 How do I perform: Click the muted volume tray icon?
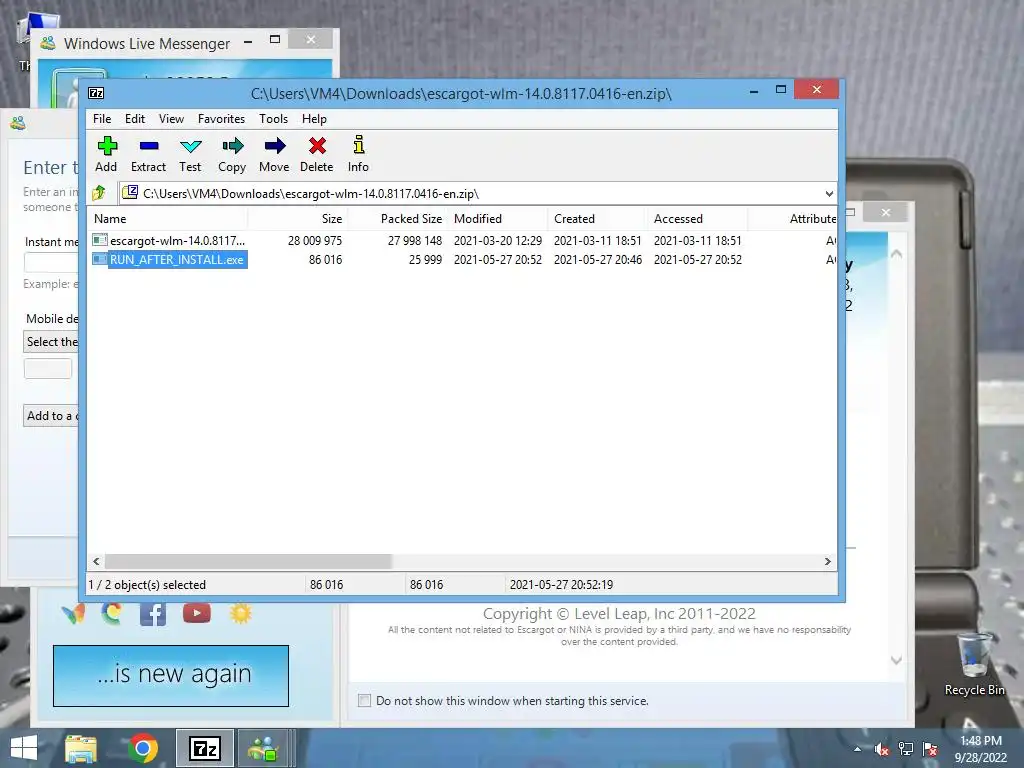[882, 749]
